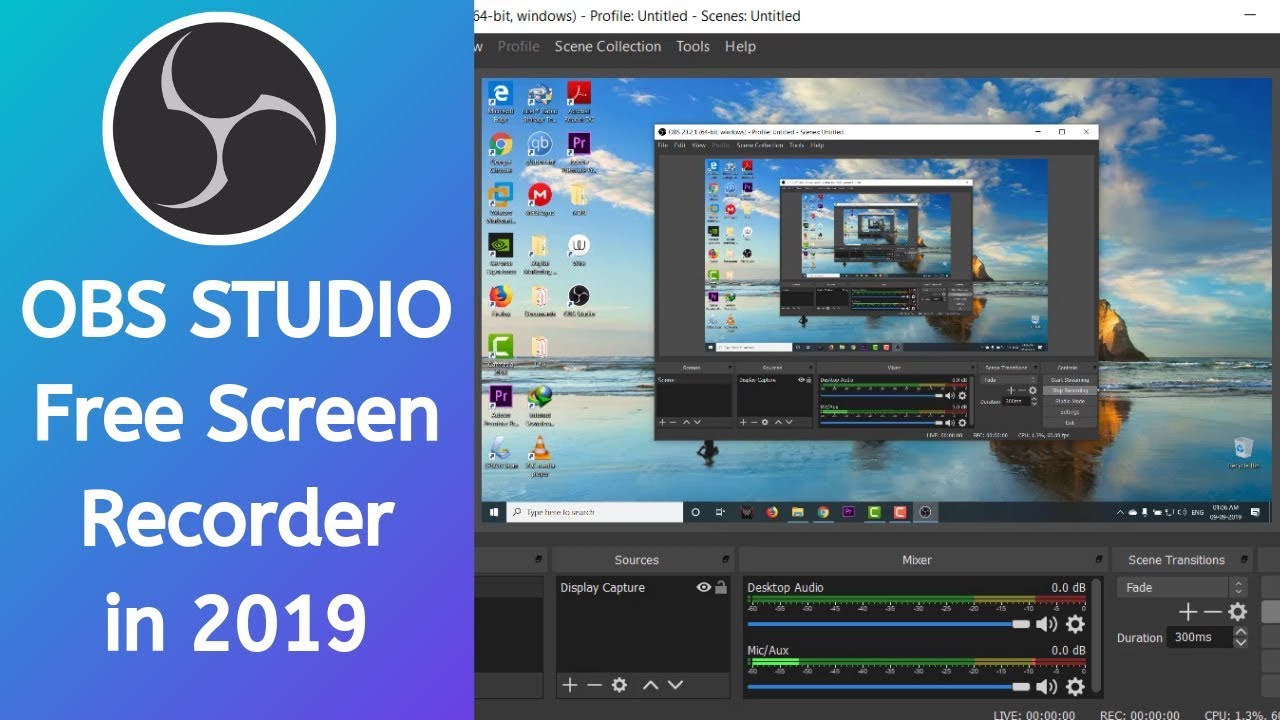
Task: Click Studio Mode in the nested OBS window
Action: click(1070, 401)
